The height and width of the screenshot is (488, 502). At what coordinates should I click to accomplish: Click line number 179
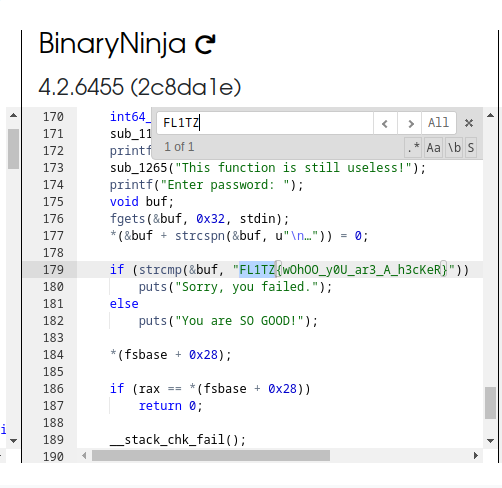coord(53,270)
